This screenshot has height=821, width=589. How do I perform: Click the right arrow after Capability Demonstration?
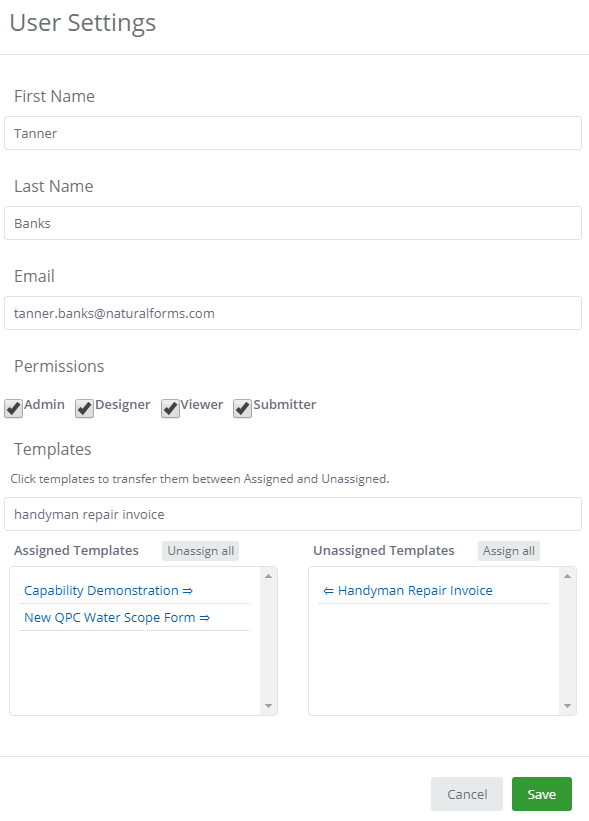pyautogui.click(x=187, y=591)
